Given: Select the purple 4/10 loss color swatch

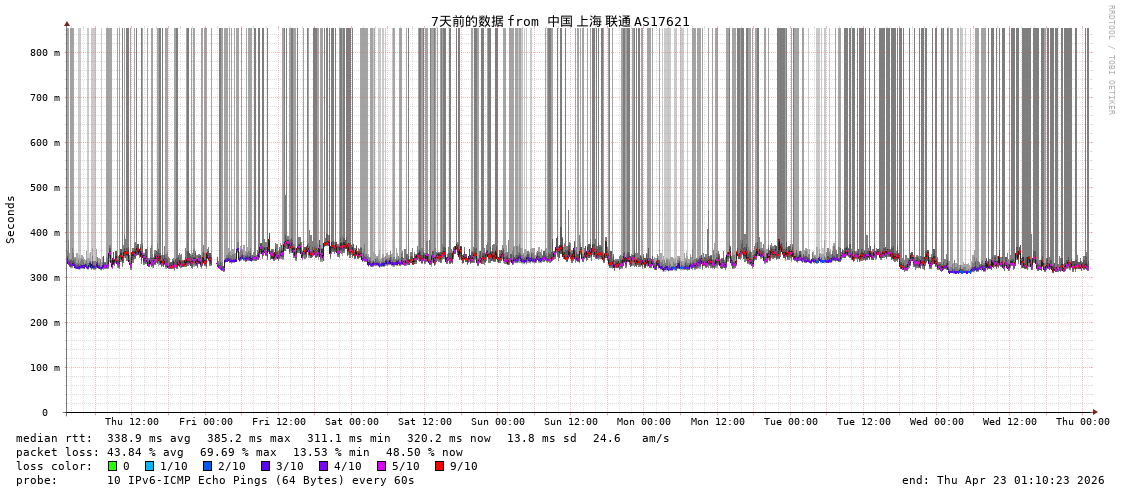Looking at the screenshot, I should pos(324,466).
